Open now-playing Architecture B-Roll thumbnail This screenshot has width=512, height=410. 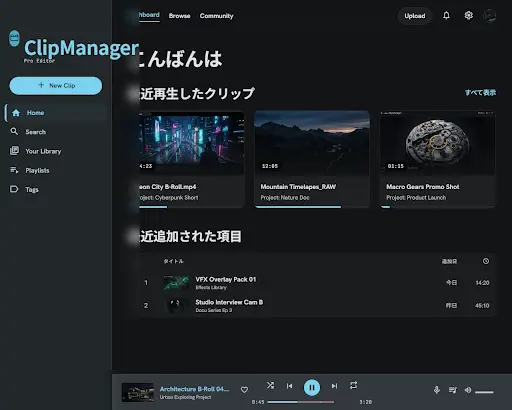[x=138, y=392]
